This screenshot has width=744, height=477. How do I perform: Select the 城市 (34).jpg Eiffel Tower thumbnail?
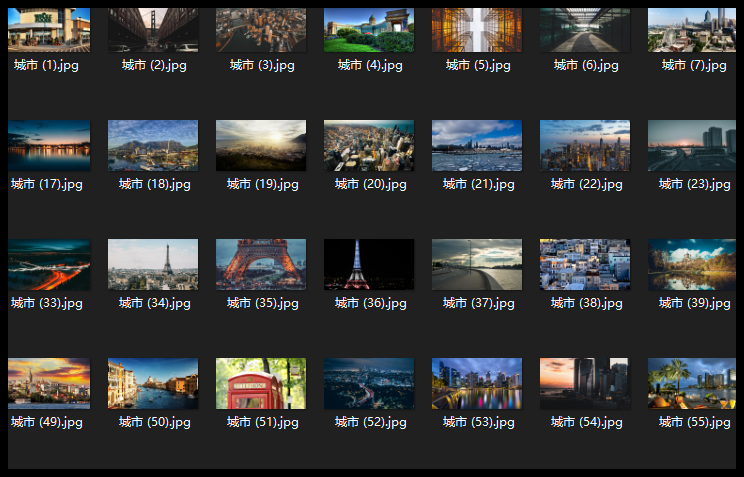(153, 264)
